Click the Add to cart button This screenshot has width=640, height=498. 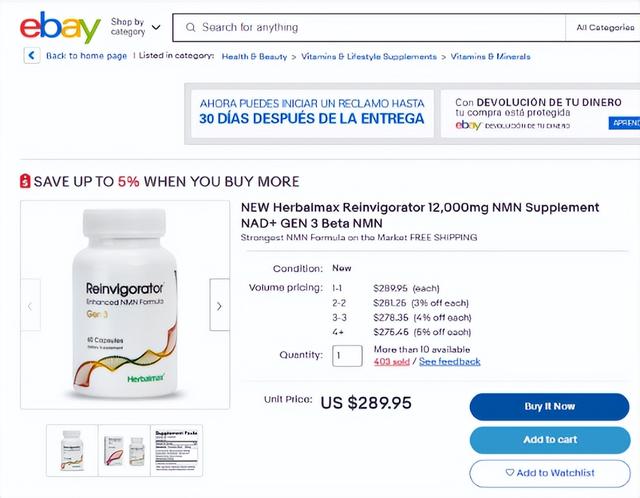coord(550,440)
